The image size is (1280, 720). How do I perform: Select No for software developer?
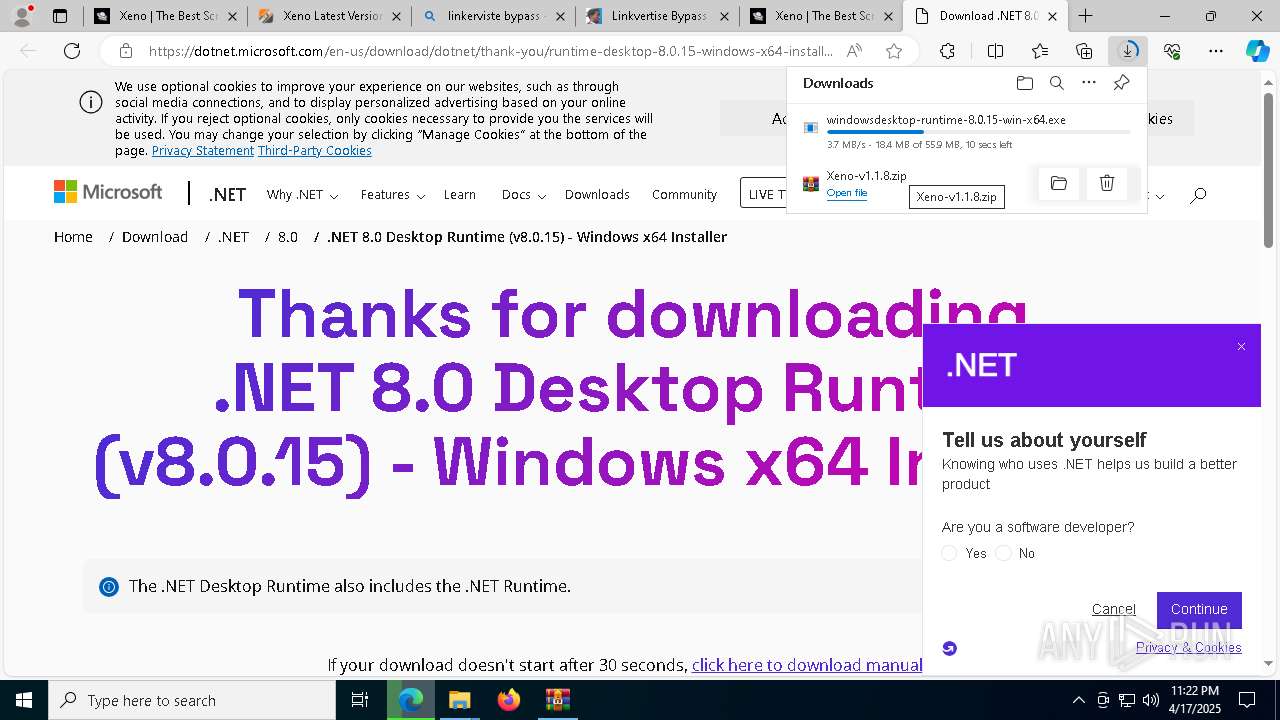coord(1004,553)
